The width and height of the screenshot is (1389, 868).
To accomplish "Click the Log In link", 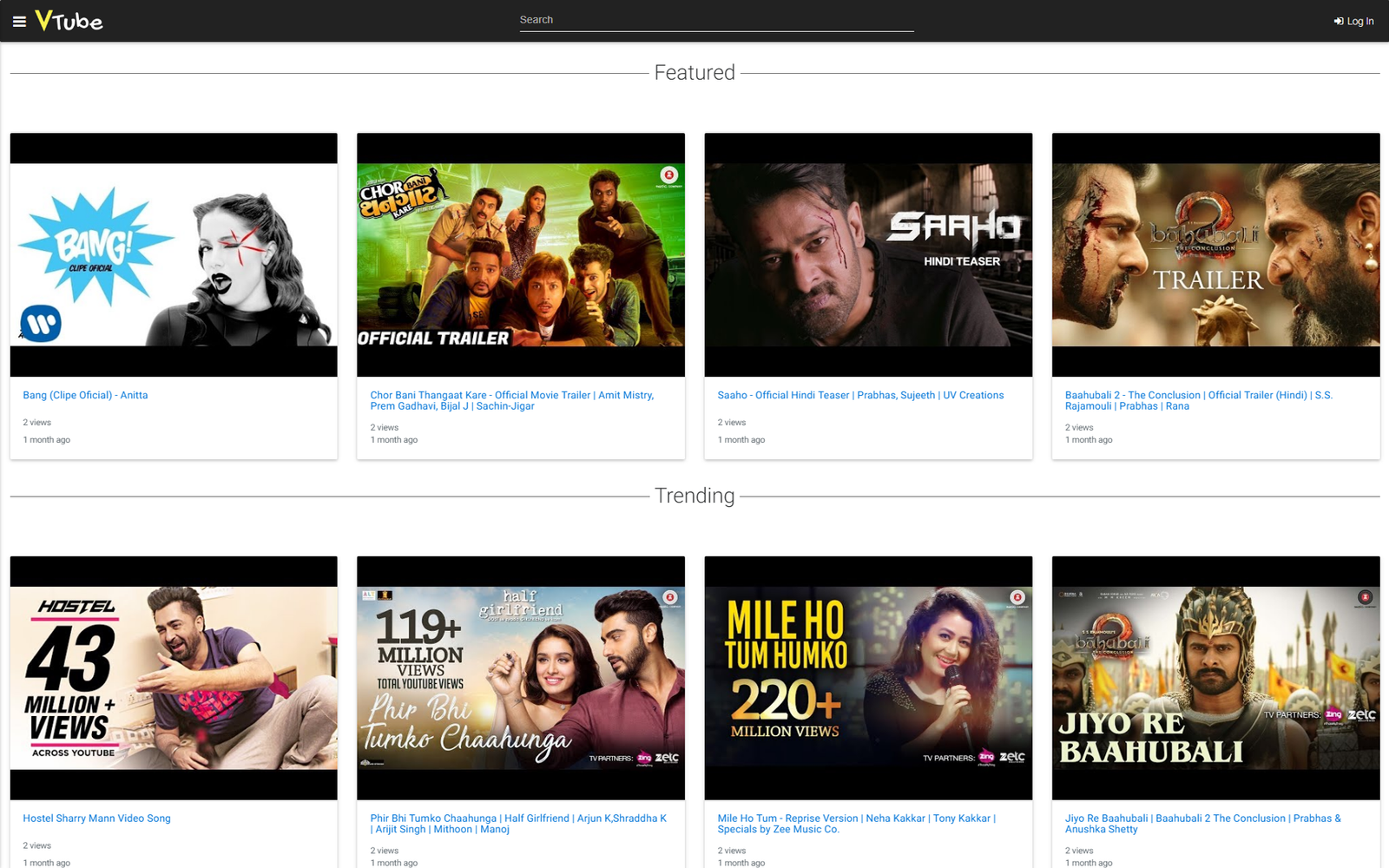I will pos(1354,22).
